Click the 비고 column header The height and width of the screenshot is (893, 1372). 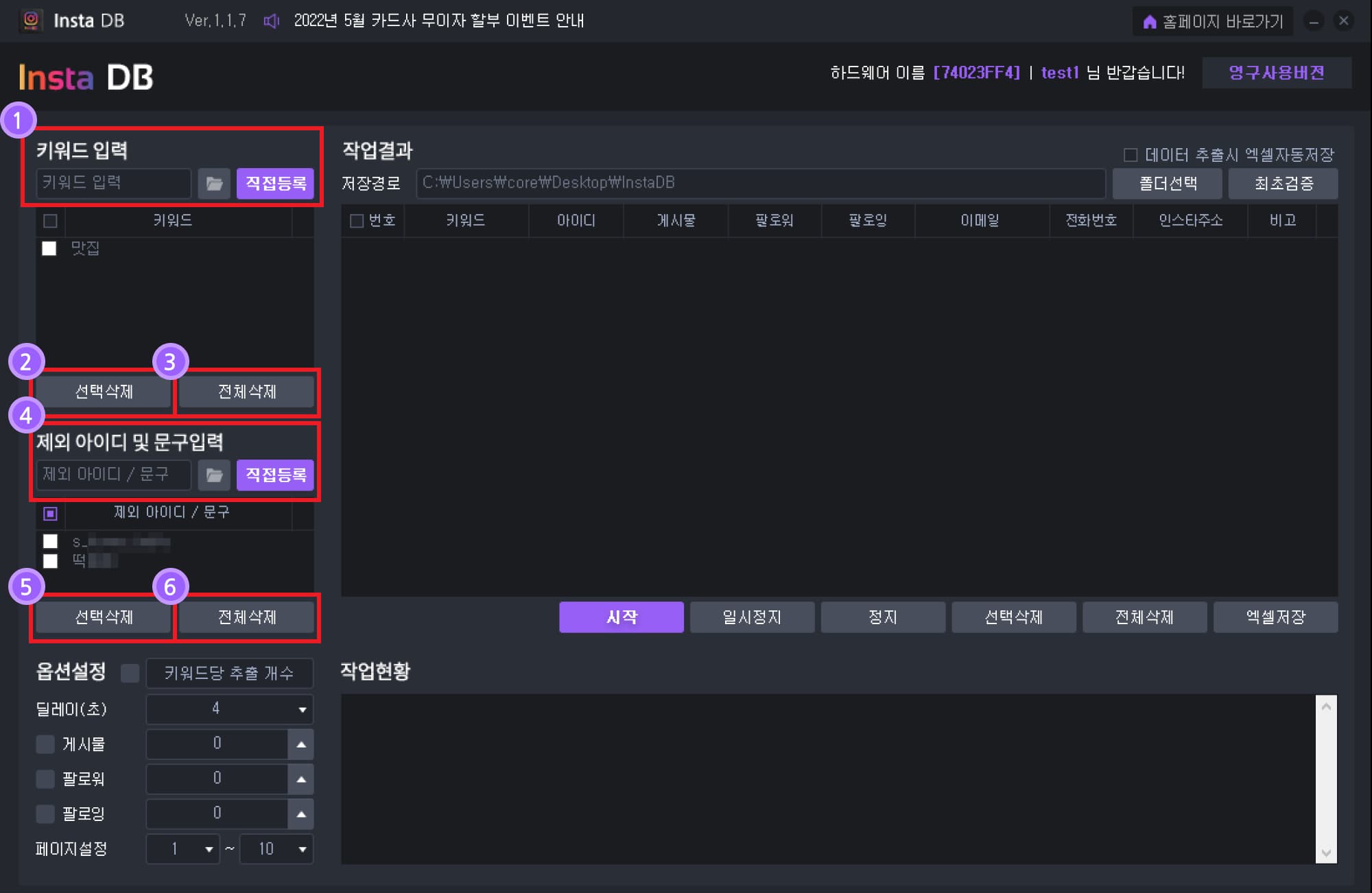(1283, 221)
